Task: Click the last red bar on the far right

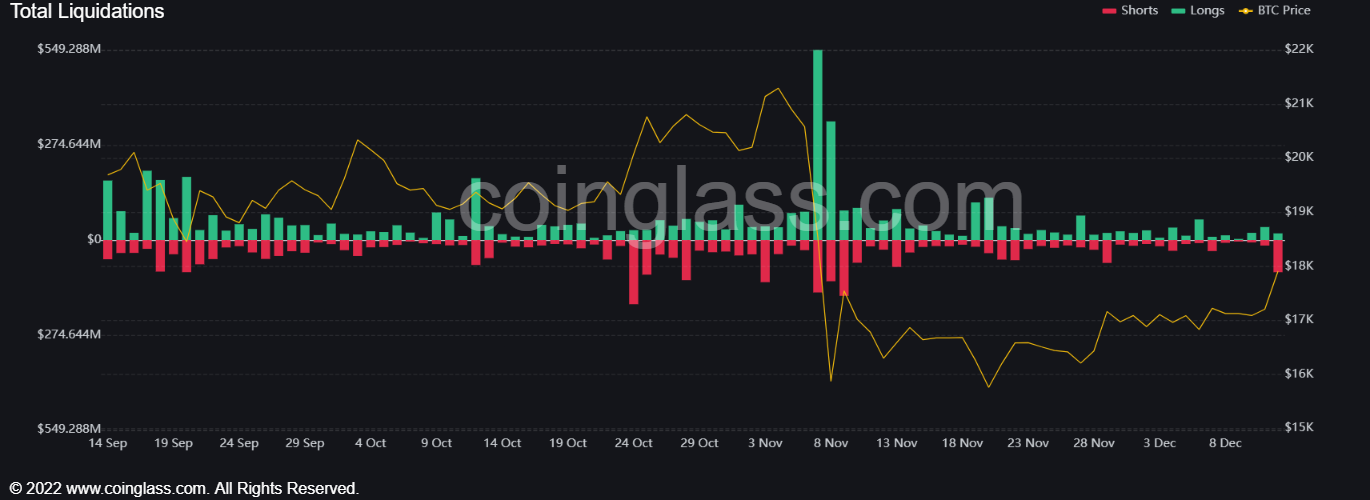Action: pos(1277,256)
